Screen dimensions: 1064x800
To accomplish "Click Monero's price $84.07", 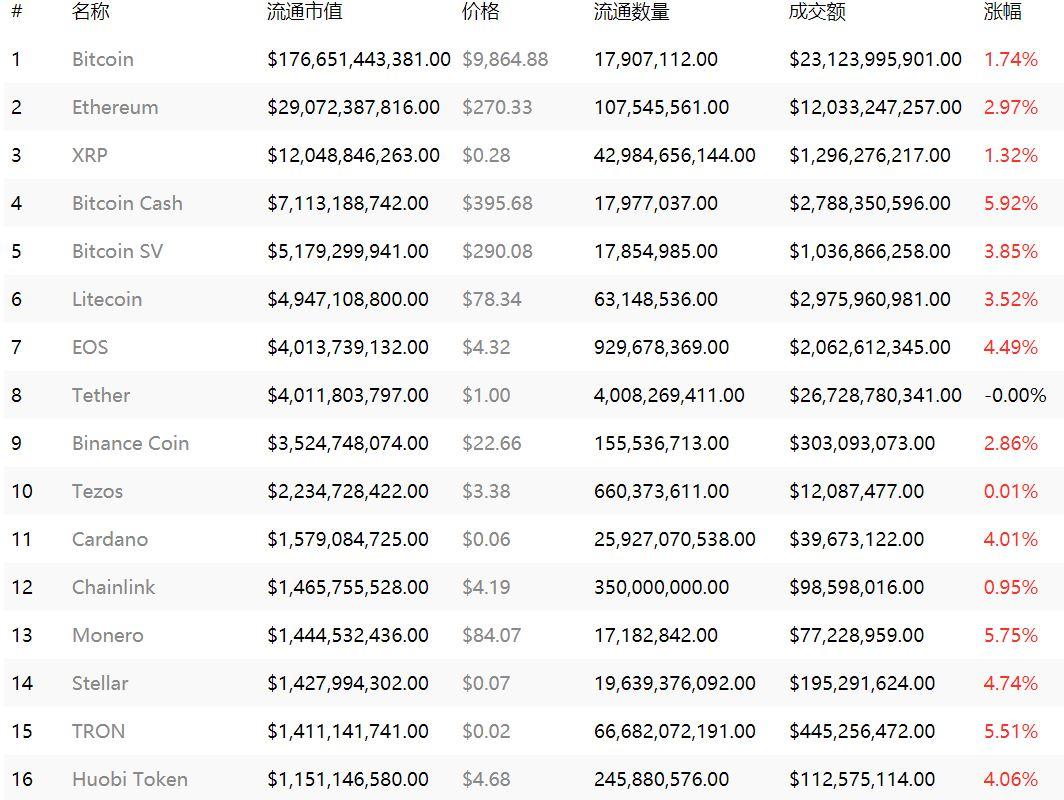I will click(491, 635).
